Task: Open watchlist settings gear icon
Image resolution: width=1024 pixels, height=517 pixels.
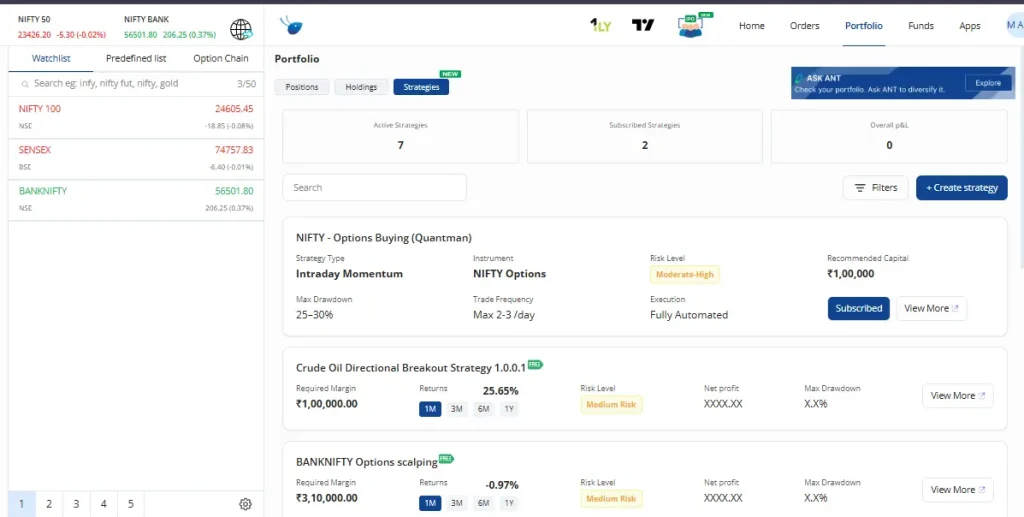Action: [x=246, y=504]
